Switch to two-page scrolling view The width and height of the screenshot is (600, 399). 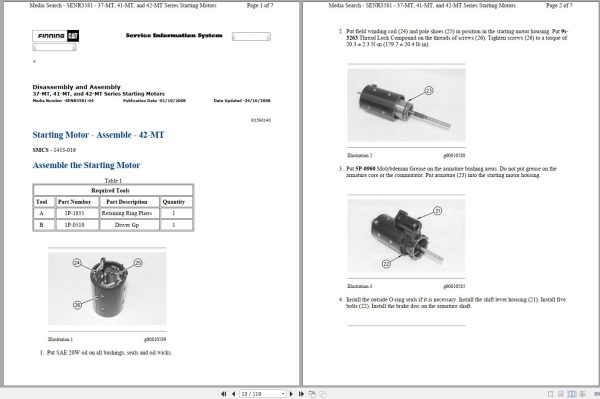[x=582, y=394]
